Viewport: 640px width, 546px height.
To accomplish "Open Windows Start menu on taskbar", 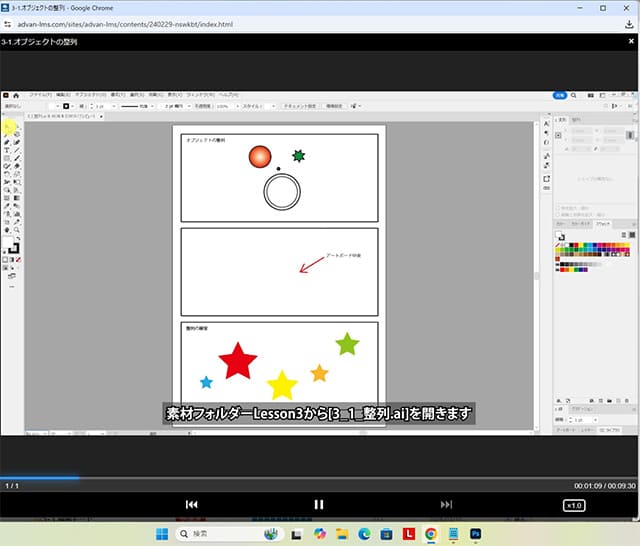I will tap(164, 534).
